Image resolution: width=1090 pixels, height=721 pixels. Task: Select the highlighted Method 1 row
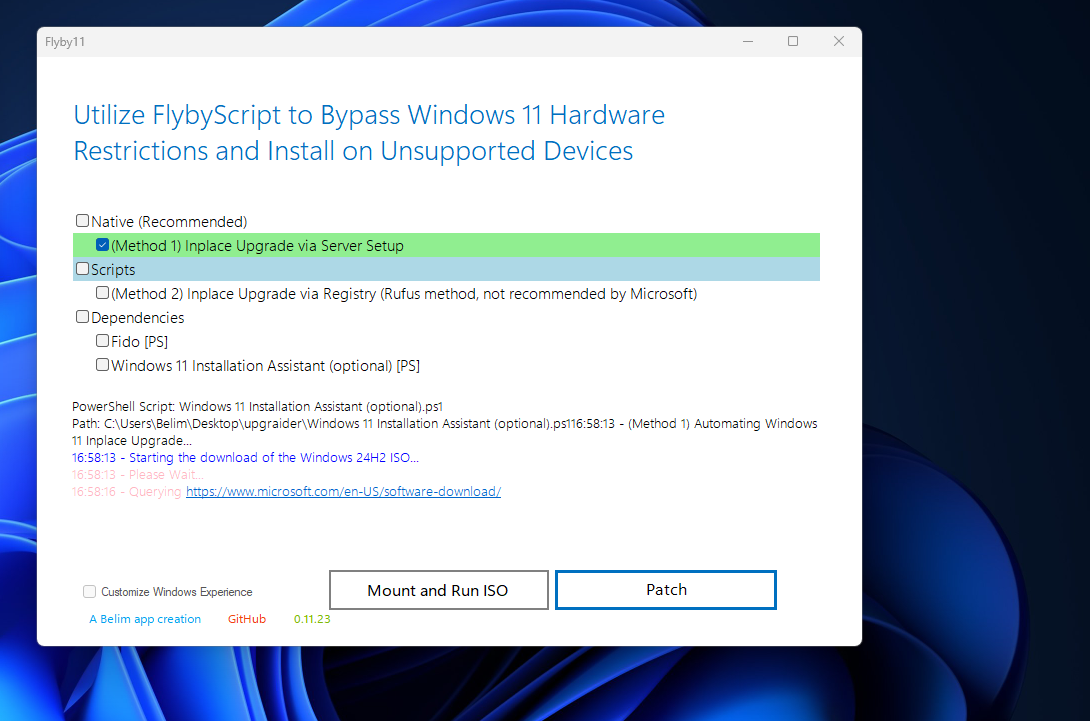pyautogui.click(x=260, y=244)
